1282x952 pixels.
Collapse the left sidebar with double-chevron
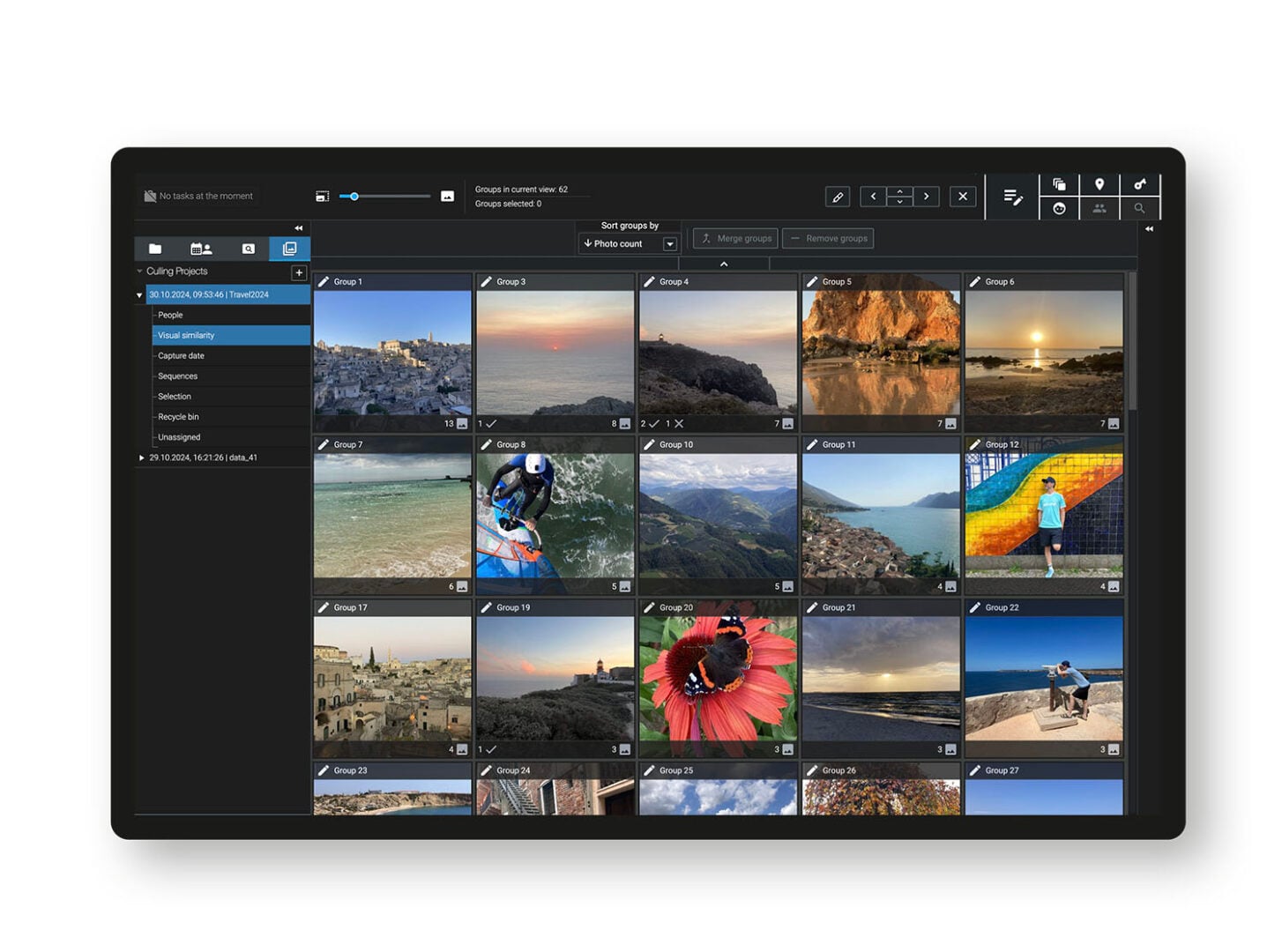[x=299, y=227]
